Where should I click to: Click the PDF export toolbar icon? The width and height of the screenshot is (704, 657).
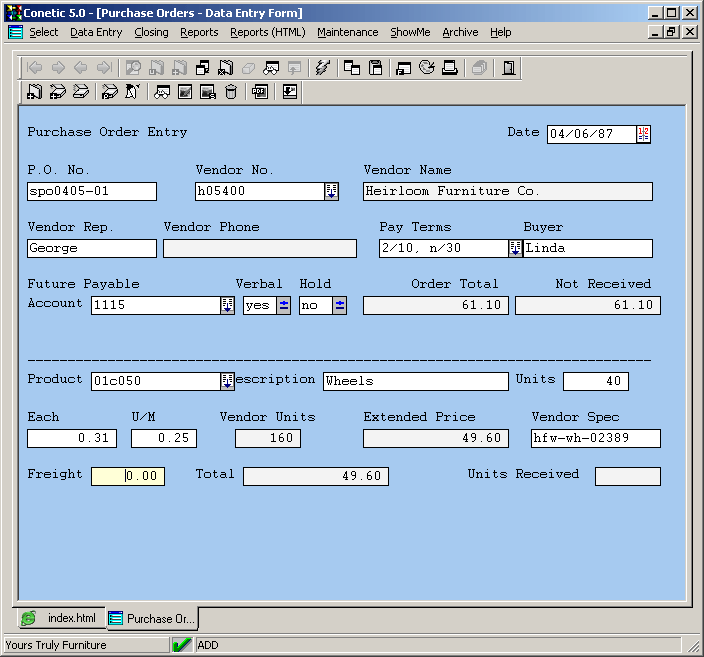coord(260,92)
